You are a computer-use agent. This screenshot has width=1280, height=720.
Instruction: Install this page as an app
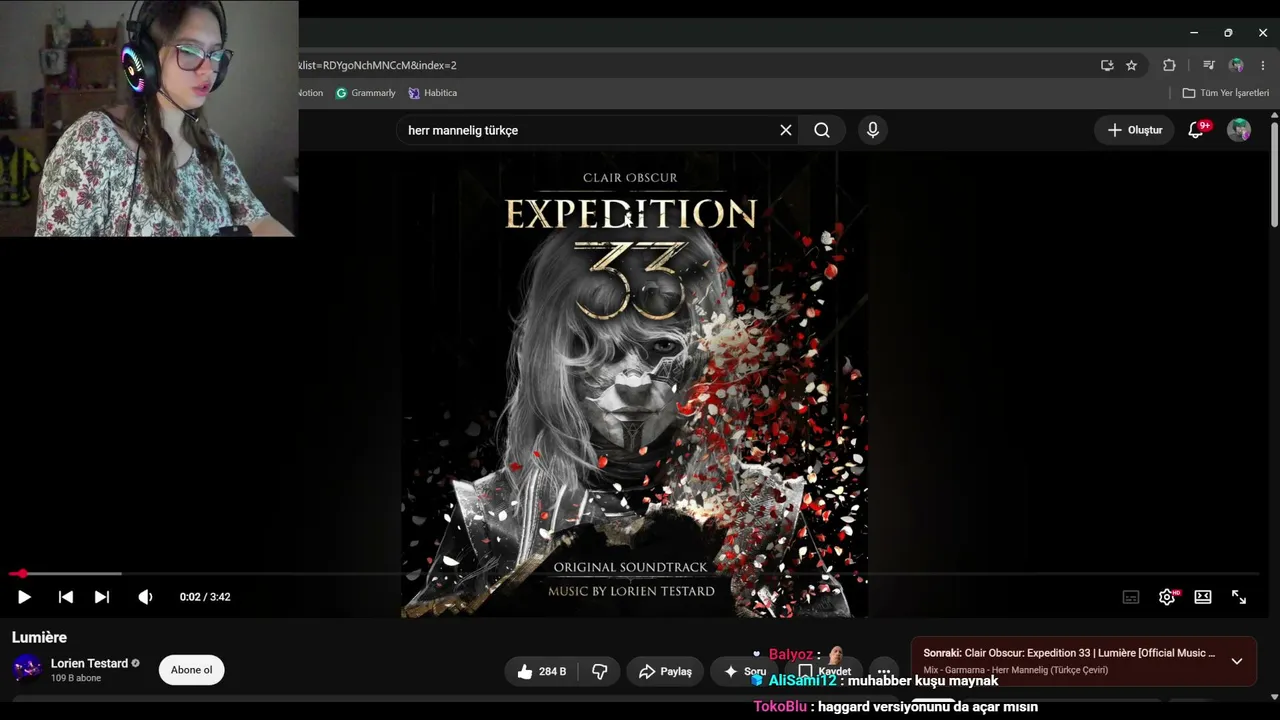pos(1107,65)
